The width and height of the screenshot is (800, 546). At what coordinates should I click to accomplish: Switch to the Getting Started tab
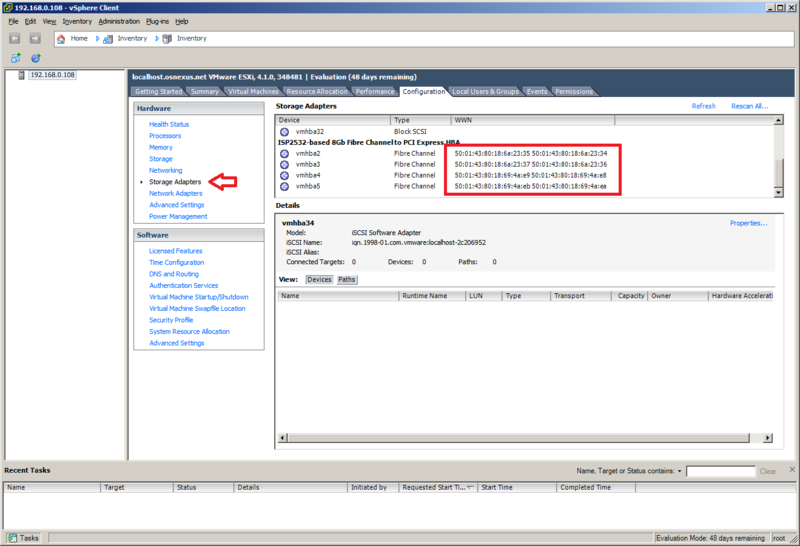pyautogui.click(x=158, y=91)
